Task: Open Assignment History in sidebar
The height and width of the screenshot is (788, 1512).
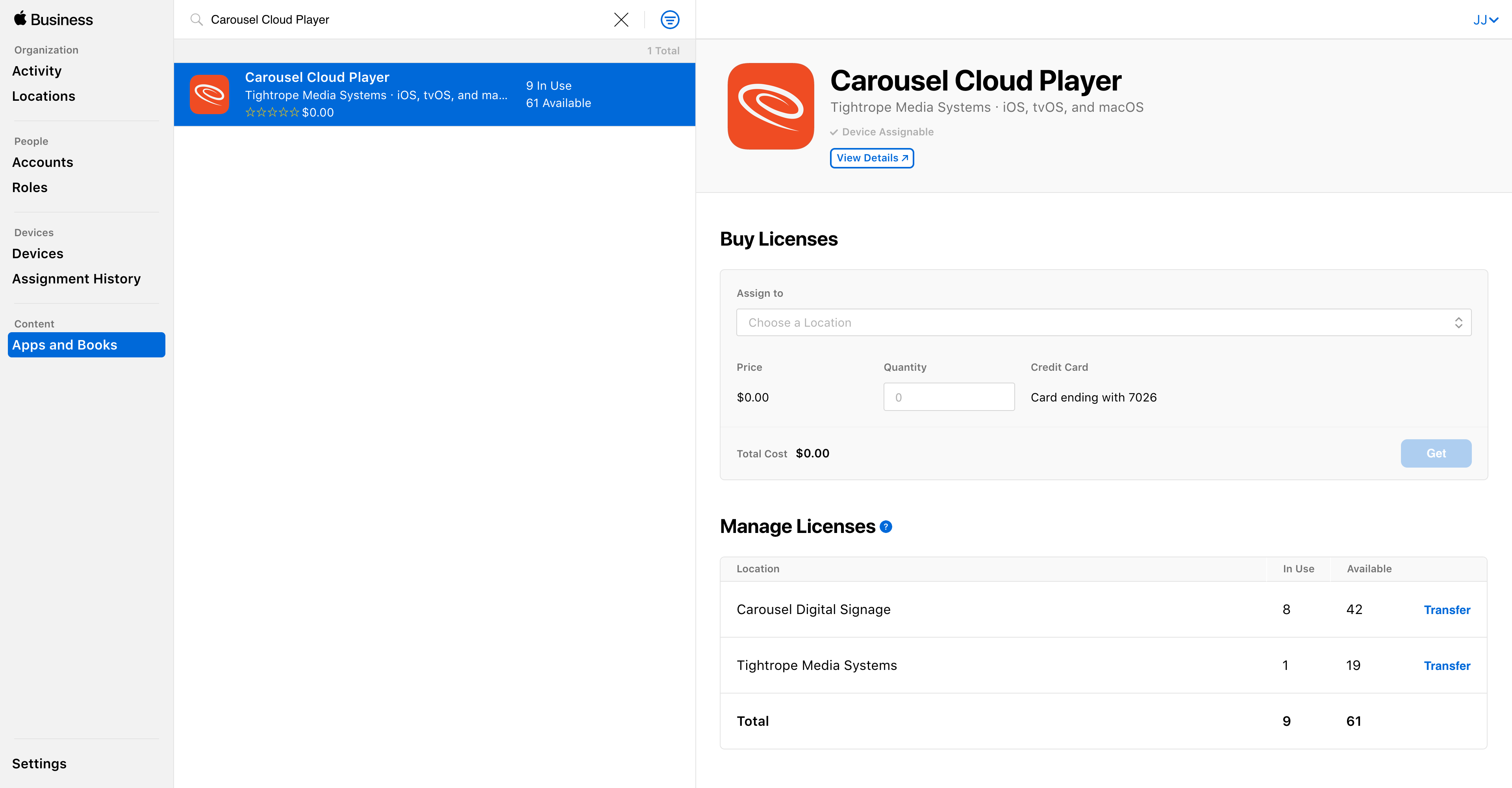Action: click(76, 279)
